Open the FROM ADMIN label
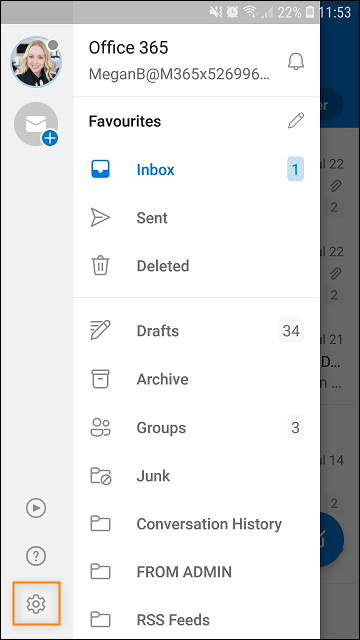The height and width of the screenshot is (640, 360). point(184,572)
